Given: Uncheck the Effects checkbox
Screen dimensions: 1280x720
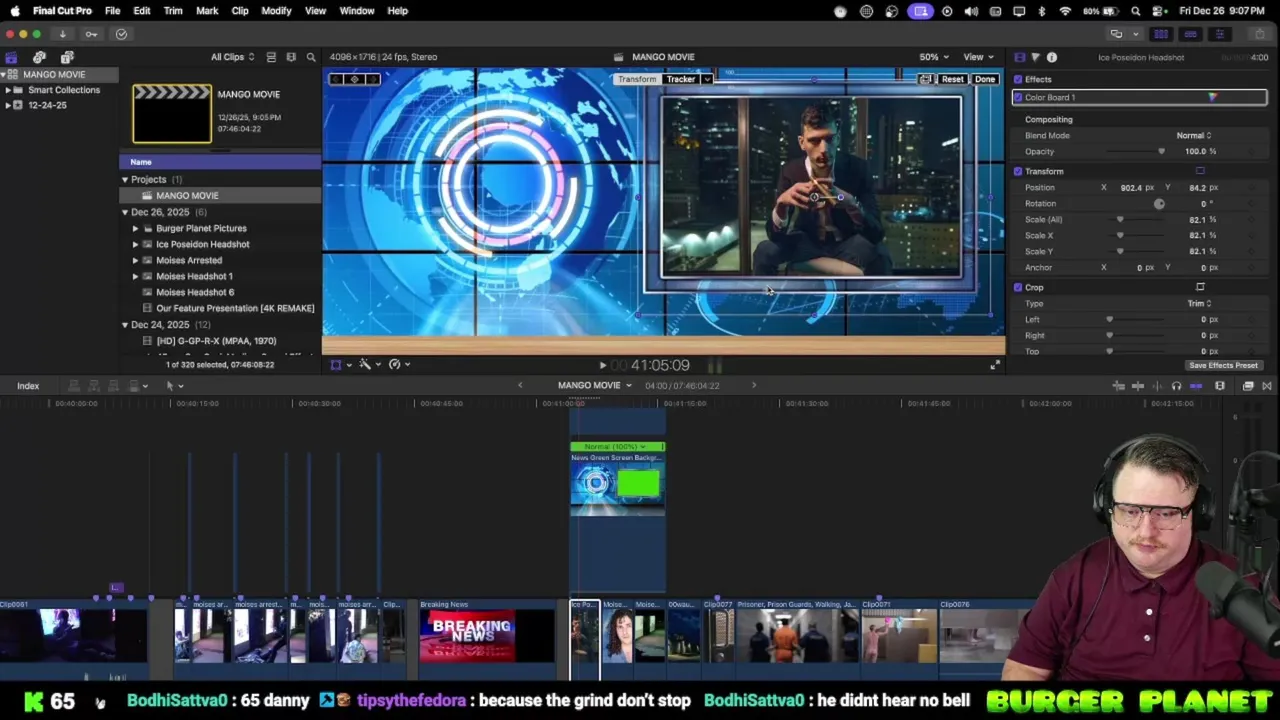Looking at the screenshot, I should point(1018,79).
